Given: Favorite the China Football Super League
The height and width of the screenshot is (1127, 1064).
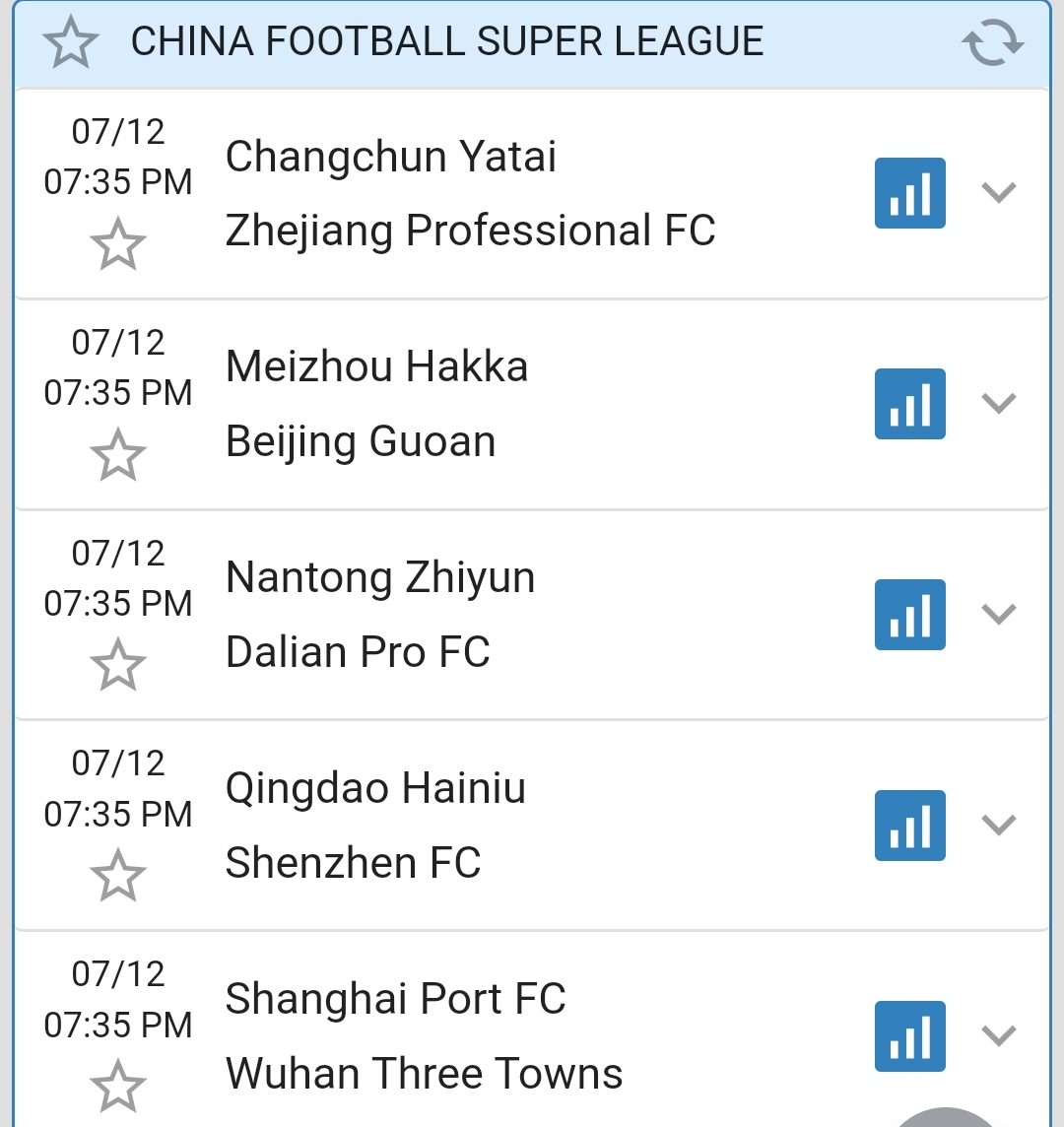Looking at the screenshot, I should coord(71,43).
